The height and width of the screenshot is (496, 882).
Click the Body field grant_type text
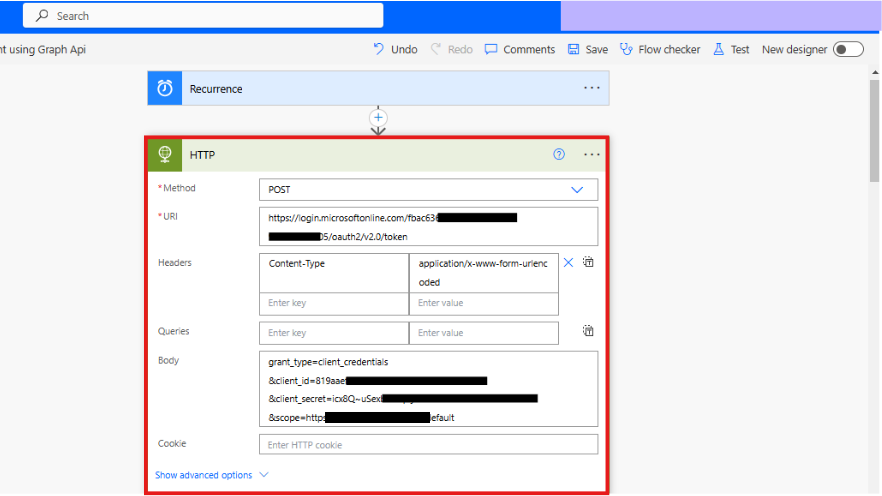[x=328, y=362]
